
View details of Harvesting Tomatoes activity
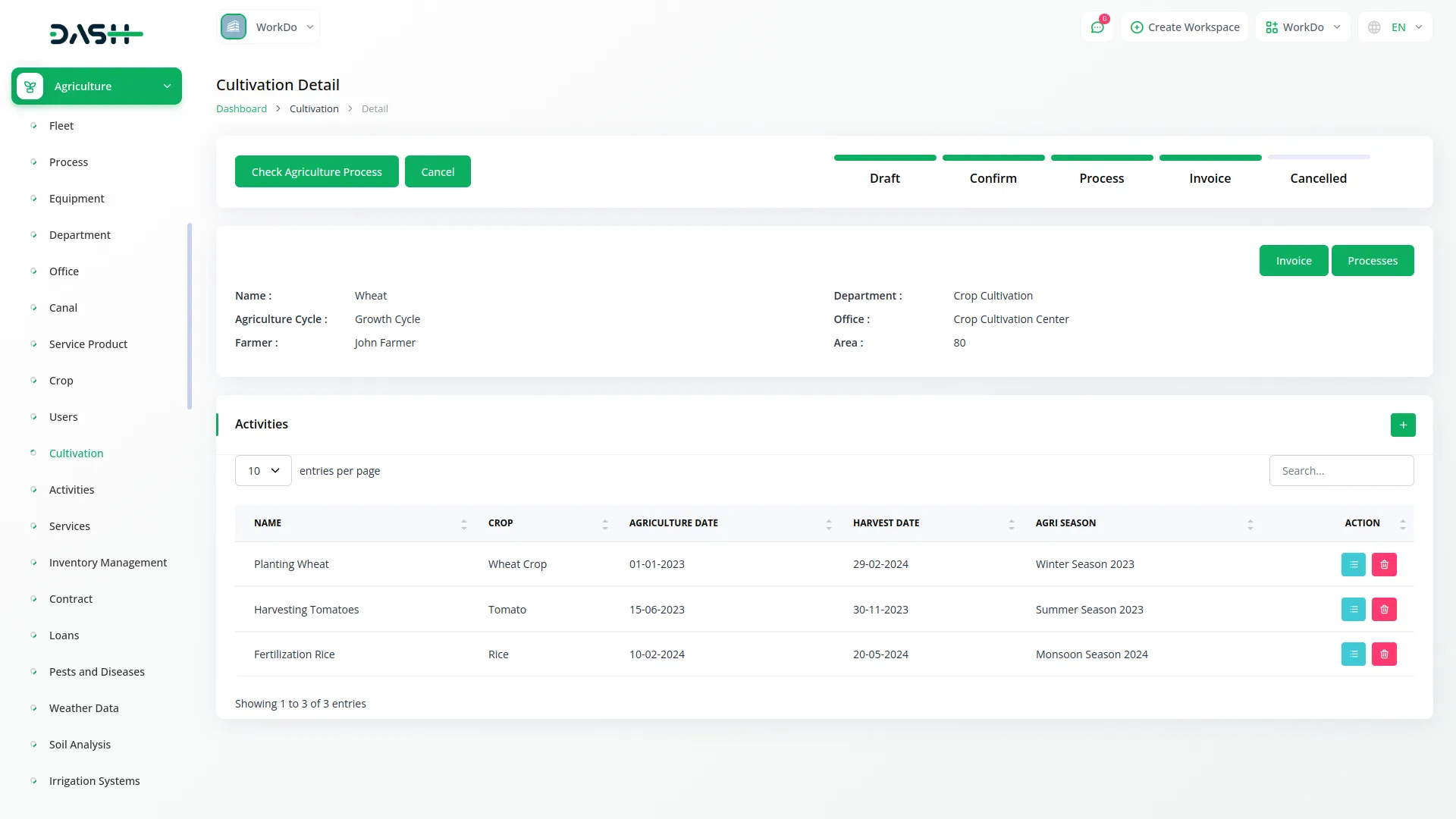[x=1353, y=610]
